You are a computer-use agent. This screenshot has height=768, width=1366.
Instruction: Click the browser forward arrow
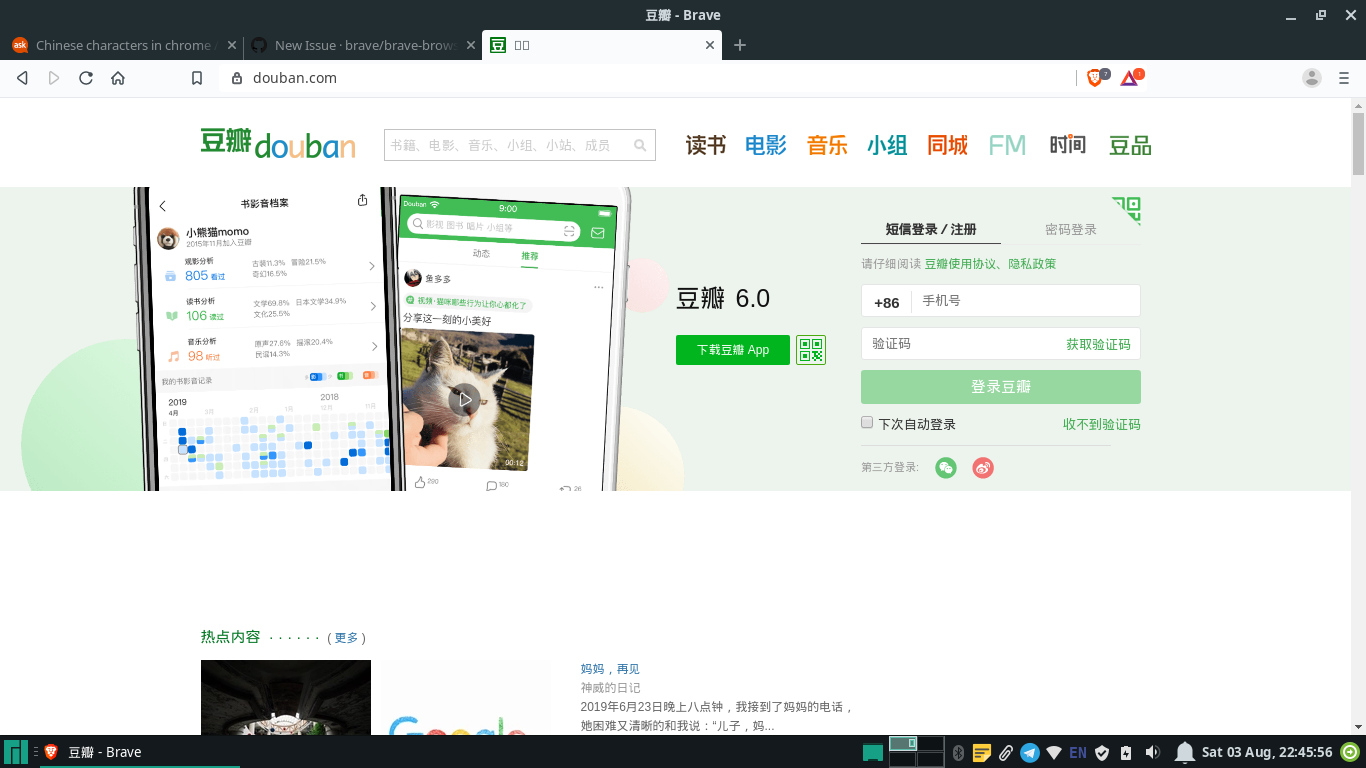tap(54, 78)
